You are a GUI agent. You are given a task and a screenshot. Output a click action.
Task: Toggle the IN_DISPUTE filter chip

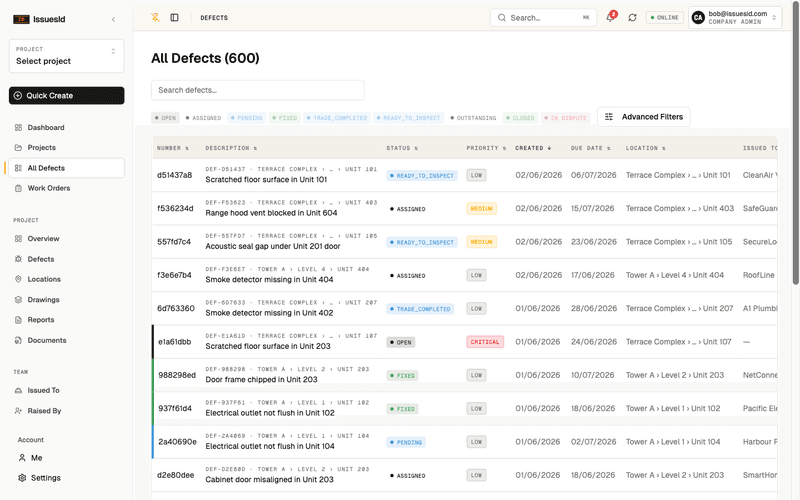[565, 118]
